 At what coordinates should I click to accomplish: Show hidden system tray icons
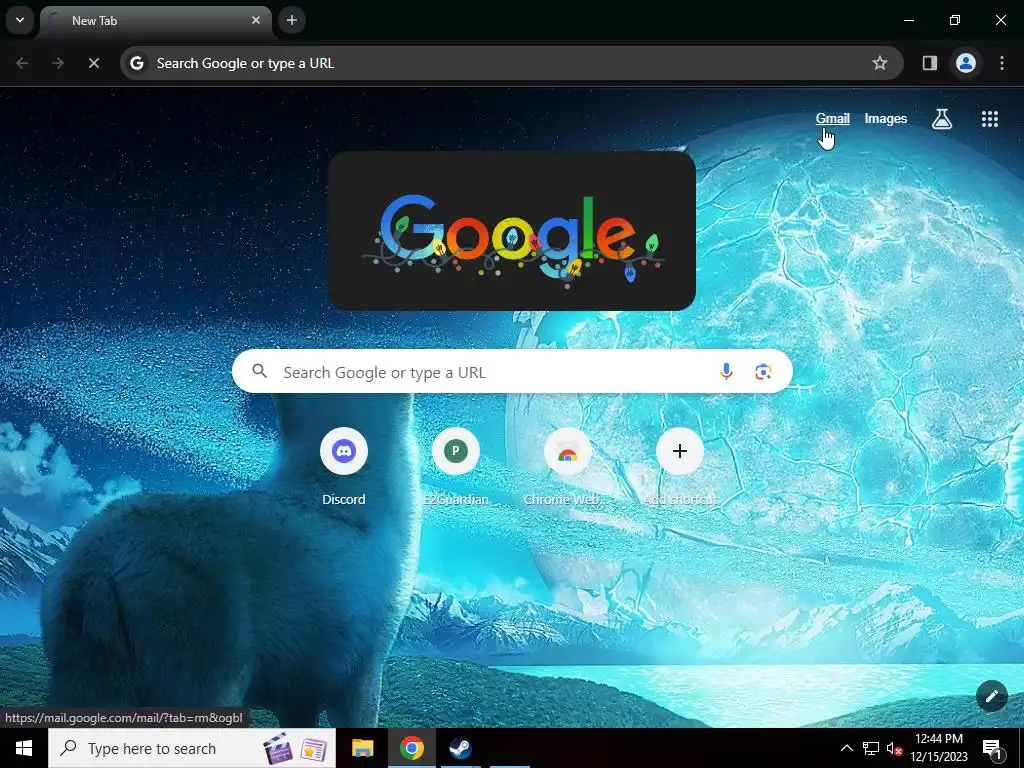coord(846,748)
